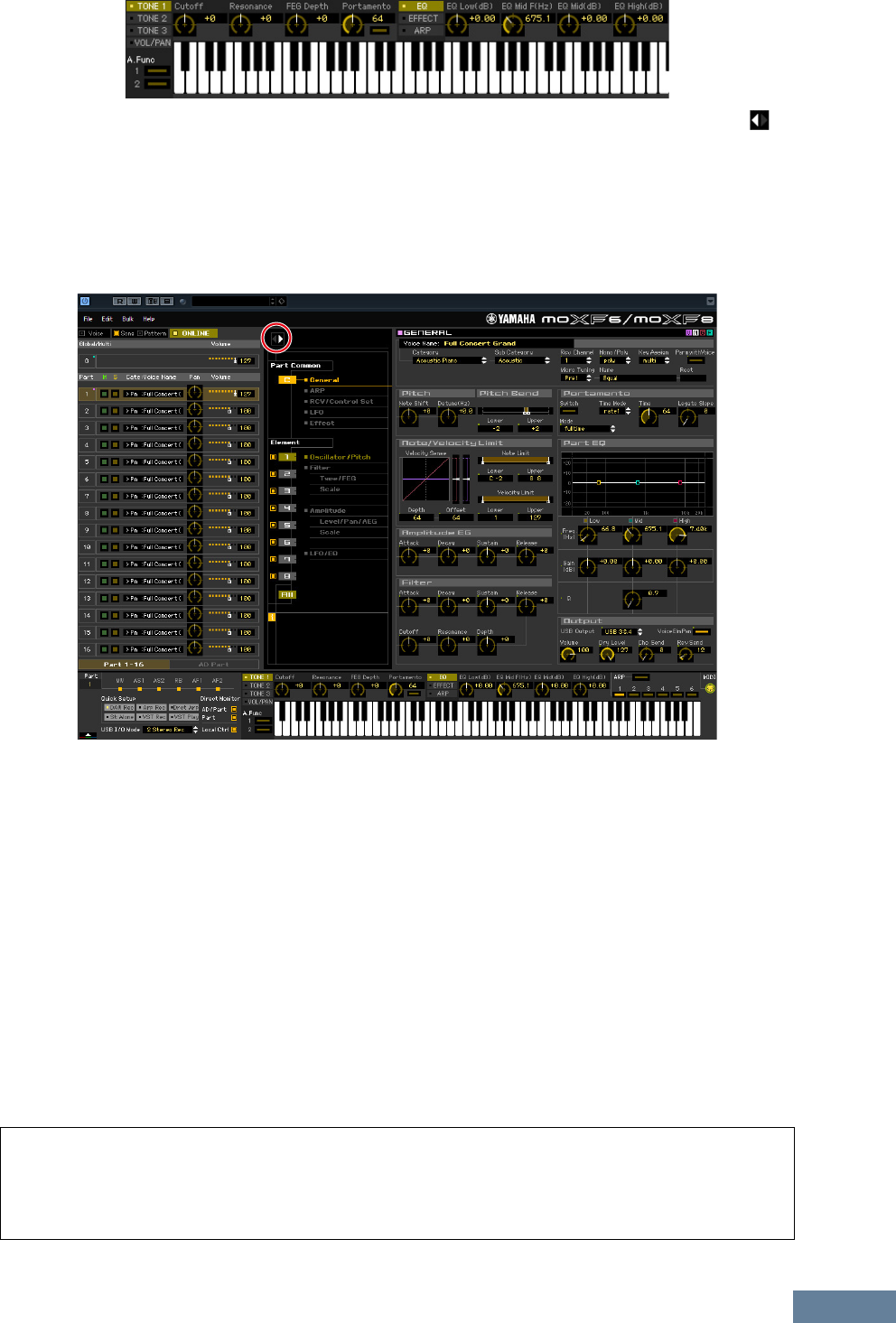Click the VST Rec quick setup button
This screenshot has height=1323, width=896.
click(x=150, y=717)
